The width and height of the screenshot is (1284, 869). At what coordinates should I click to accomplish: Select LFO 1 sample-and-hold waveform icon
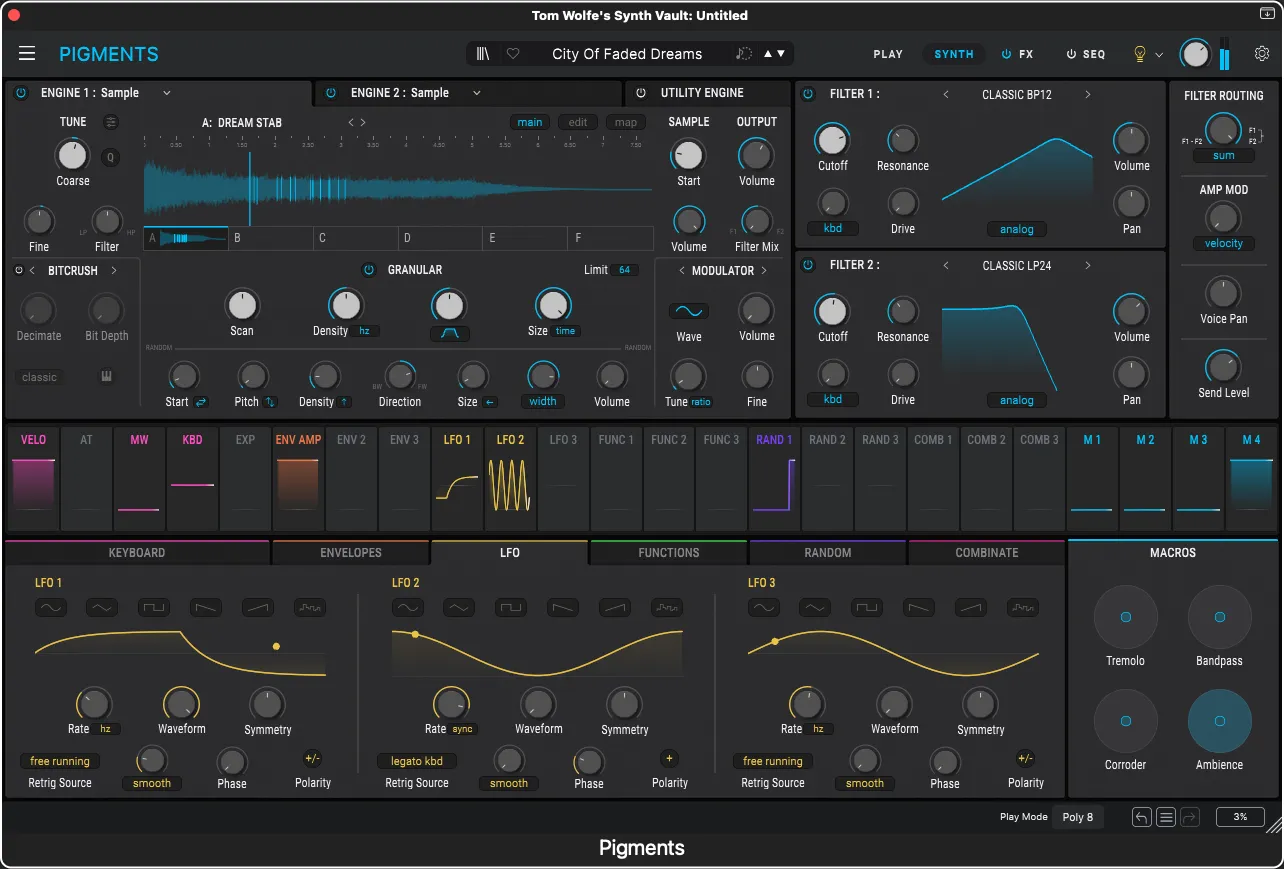point(310,607)
